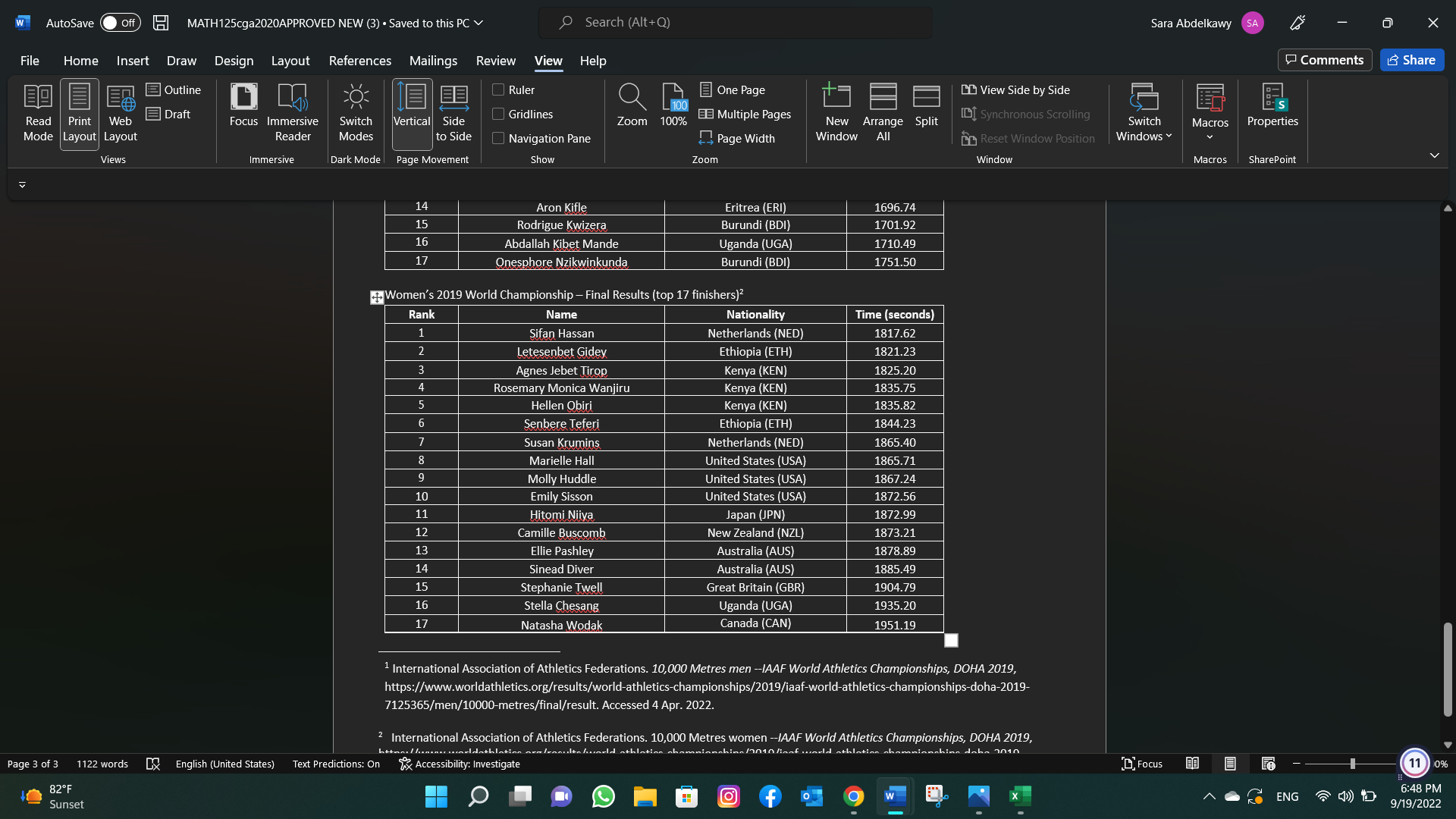The width and height of the screenshot is (1456, 819).
Task: Open the Zoom dialog
Action: 632,106
